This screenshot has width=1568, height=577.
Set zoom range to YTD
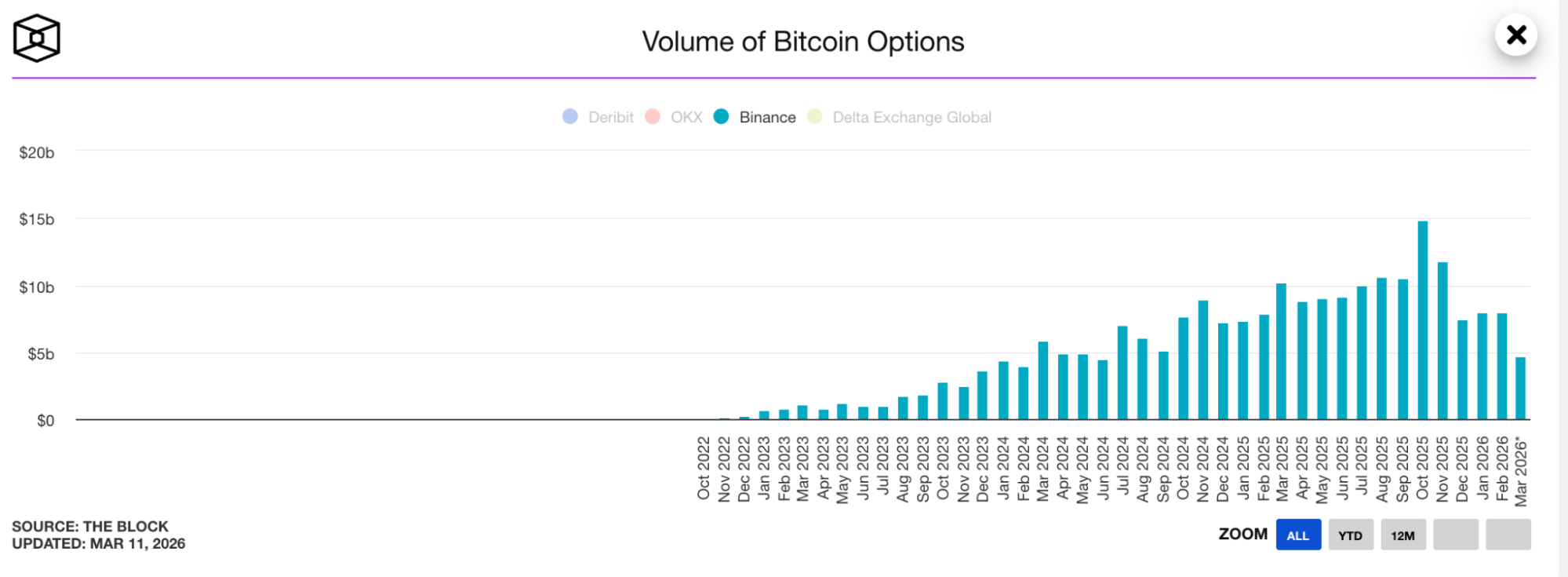(1351, 535)
